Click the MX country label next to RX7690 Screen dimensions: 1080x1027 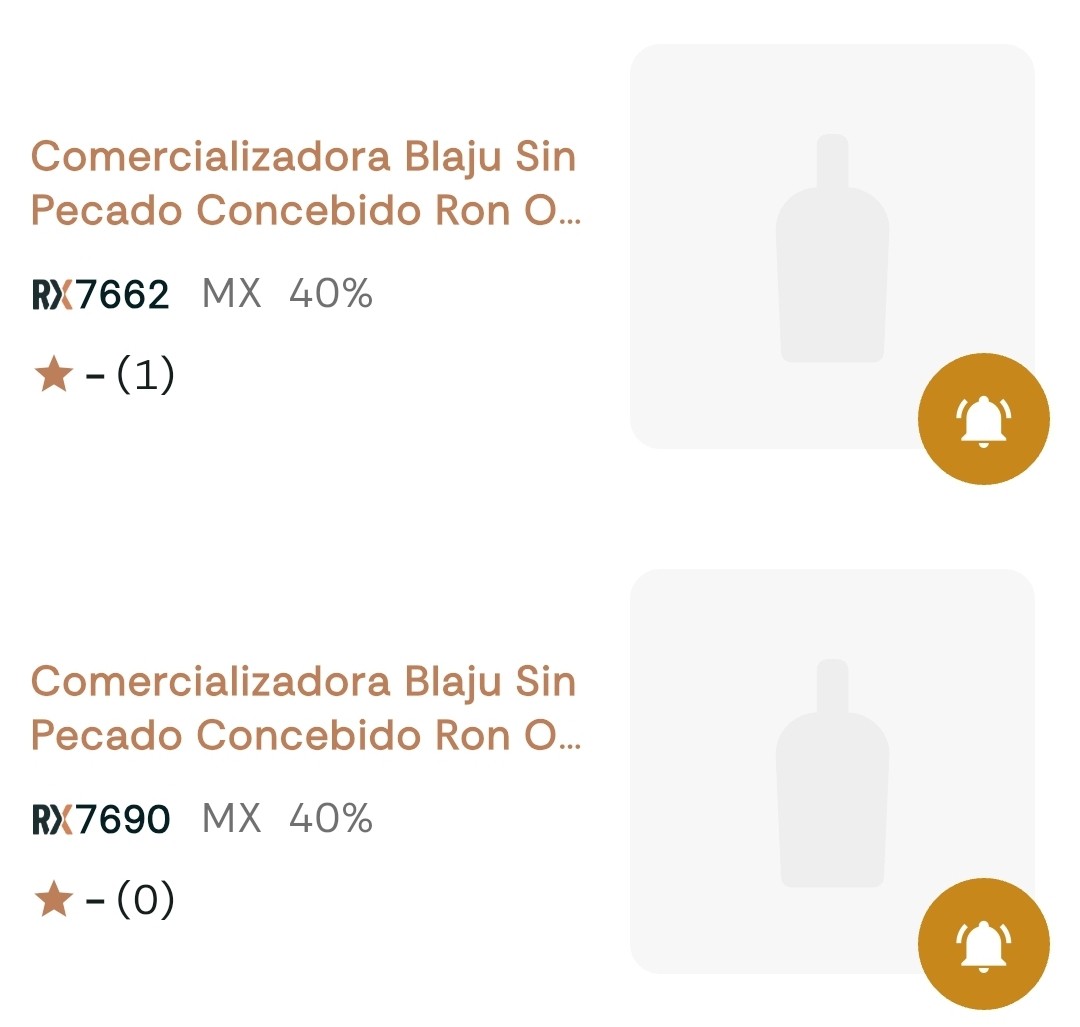coord(231,820)
